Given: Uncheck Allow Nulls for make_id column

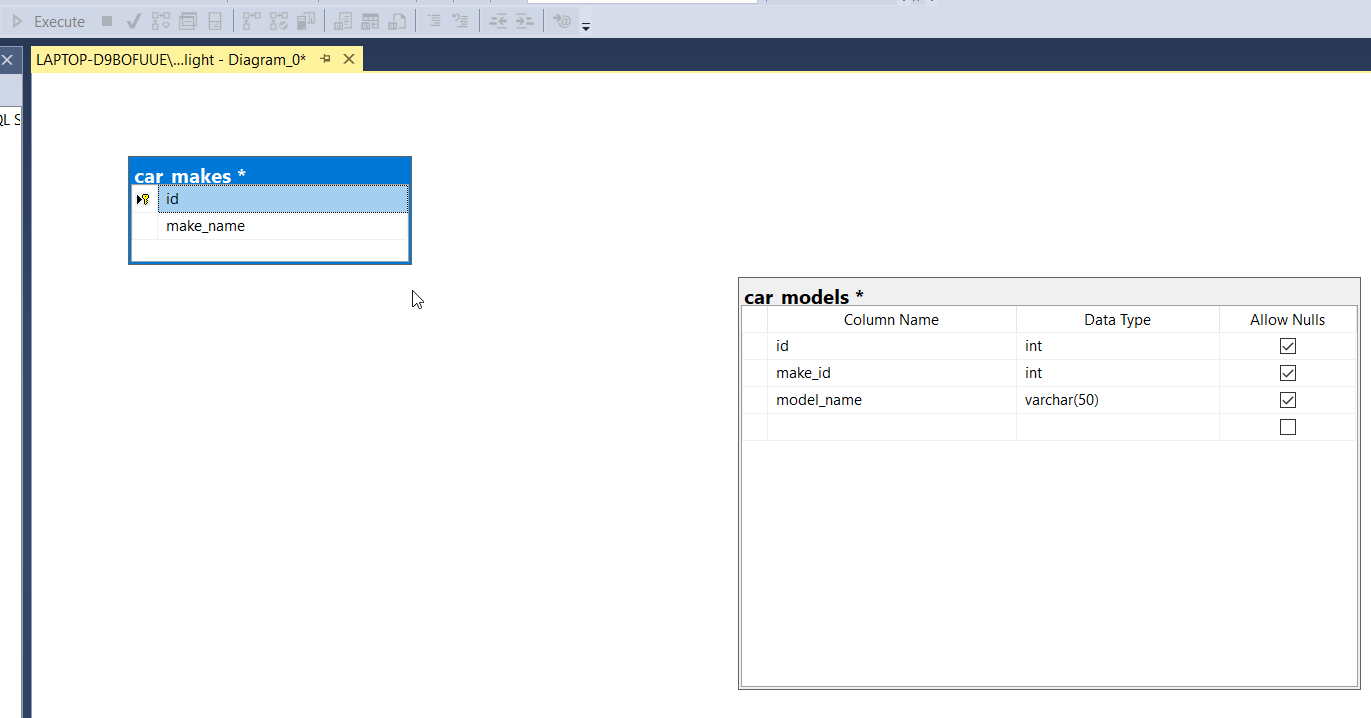Looking at the screenshot, I should click(1288, 373).
